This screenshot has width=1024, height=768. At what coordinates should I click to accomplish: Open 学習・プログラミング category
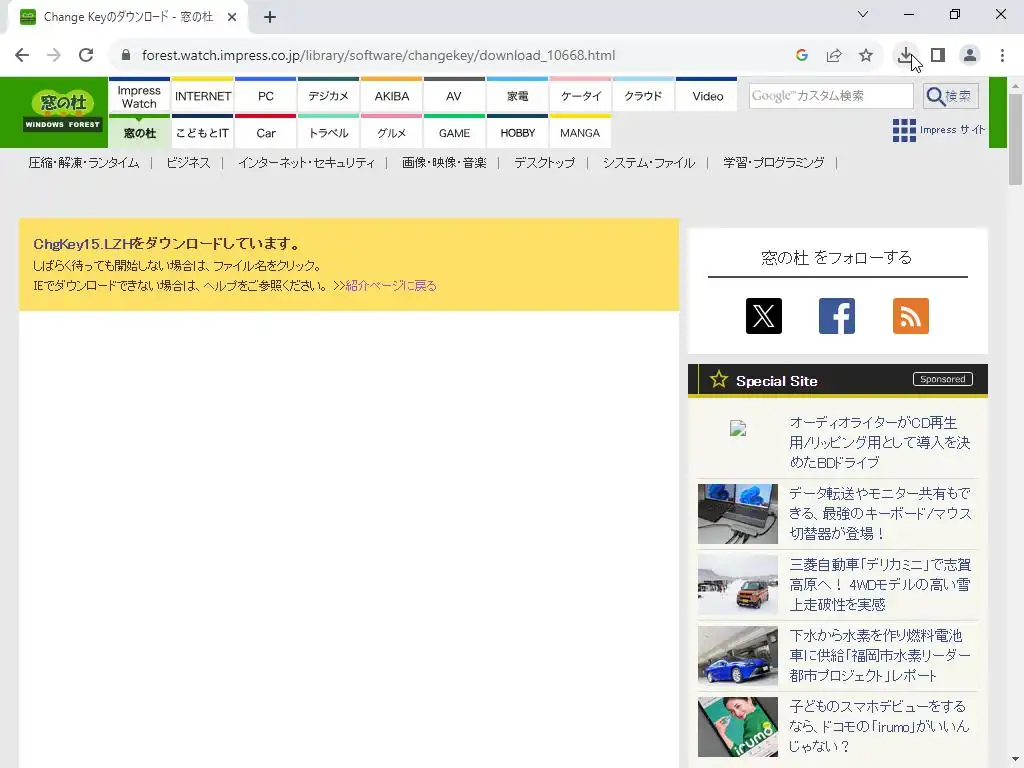click(x=773, y=163)
